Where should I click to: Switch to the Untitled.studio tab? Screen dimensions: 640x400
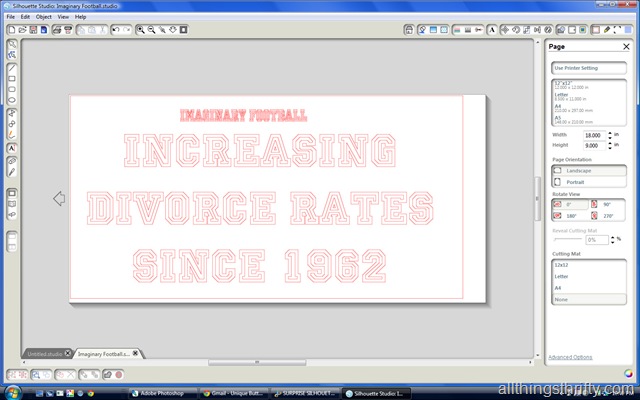pyautogui.click(x=44, y=353)
